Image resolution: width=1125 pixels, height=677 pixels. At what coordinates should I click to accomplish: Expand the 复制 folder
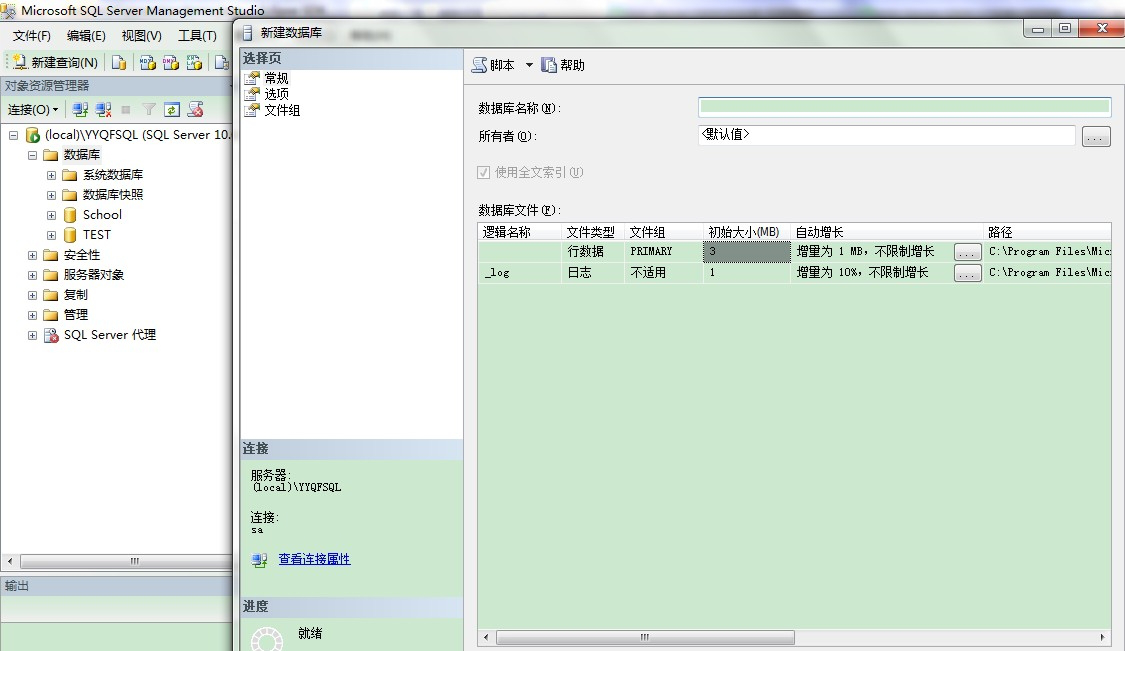[32, 295]
